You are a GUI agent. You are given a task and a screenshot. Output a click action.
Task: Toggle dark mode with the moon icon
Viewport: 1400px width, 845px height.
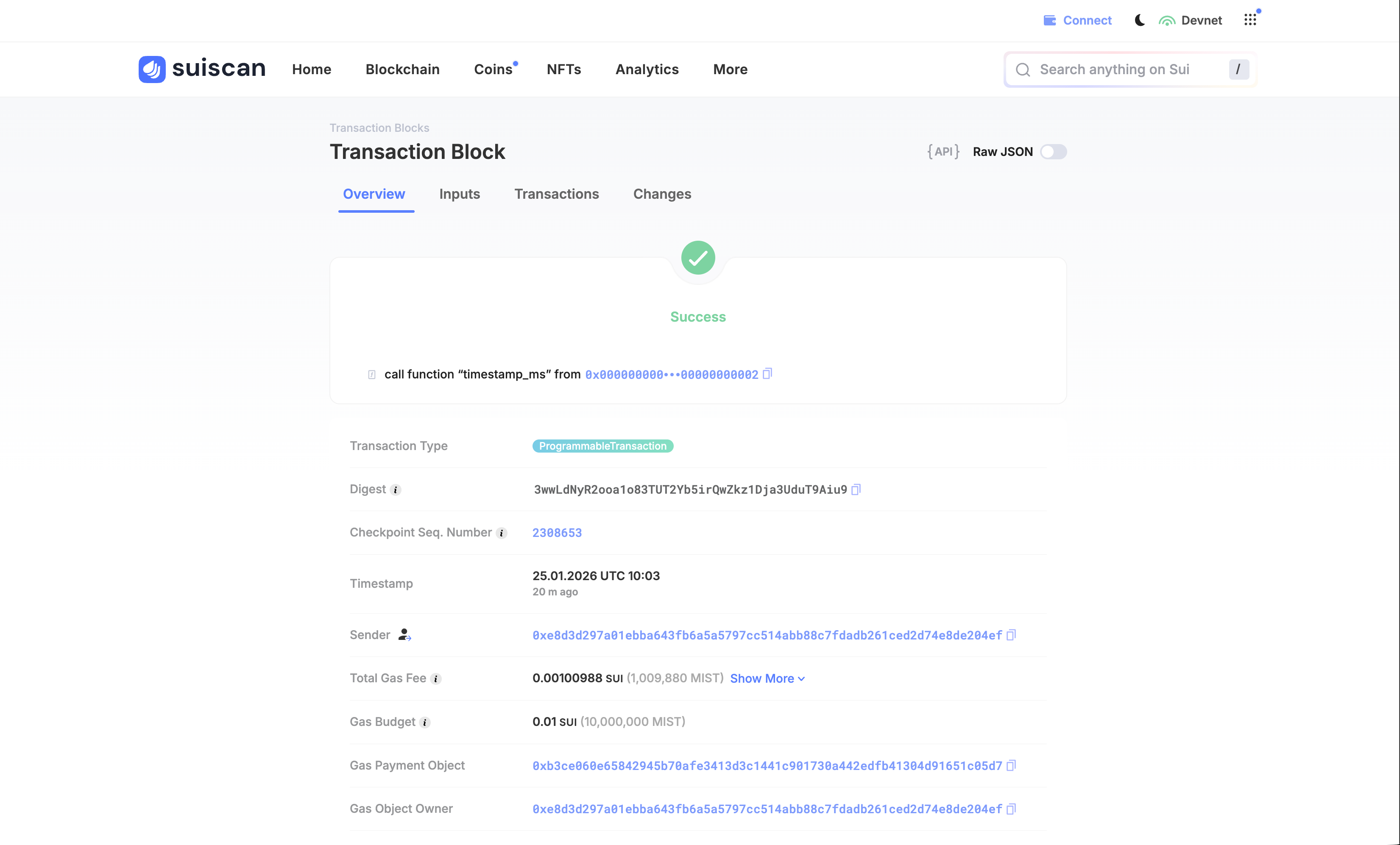[x=1139, y=20]
